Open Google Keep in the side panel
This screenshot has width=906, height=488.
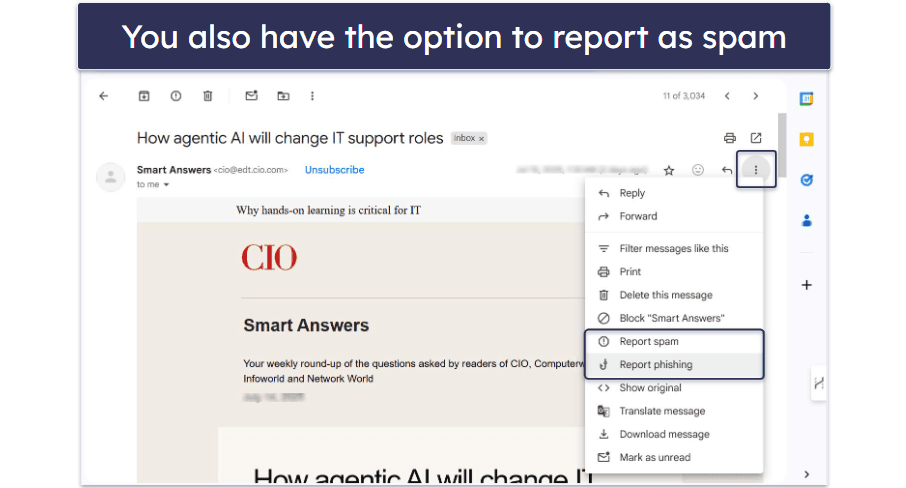807,139
